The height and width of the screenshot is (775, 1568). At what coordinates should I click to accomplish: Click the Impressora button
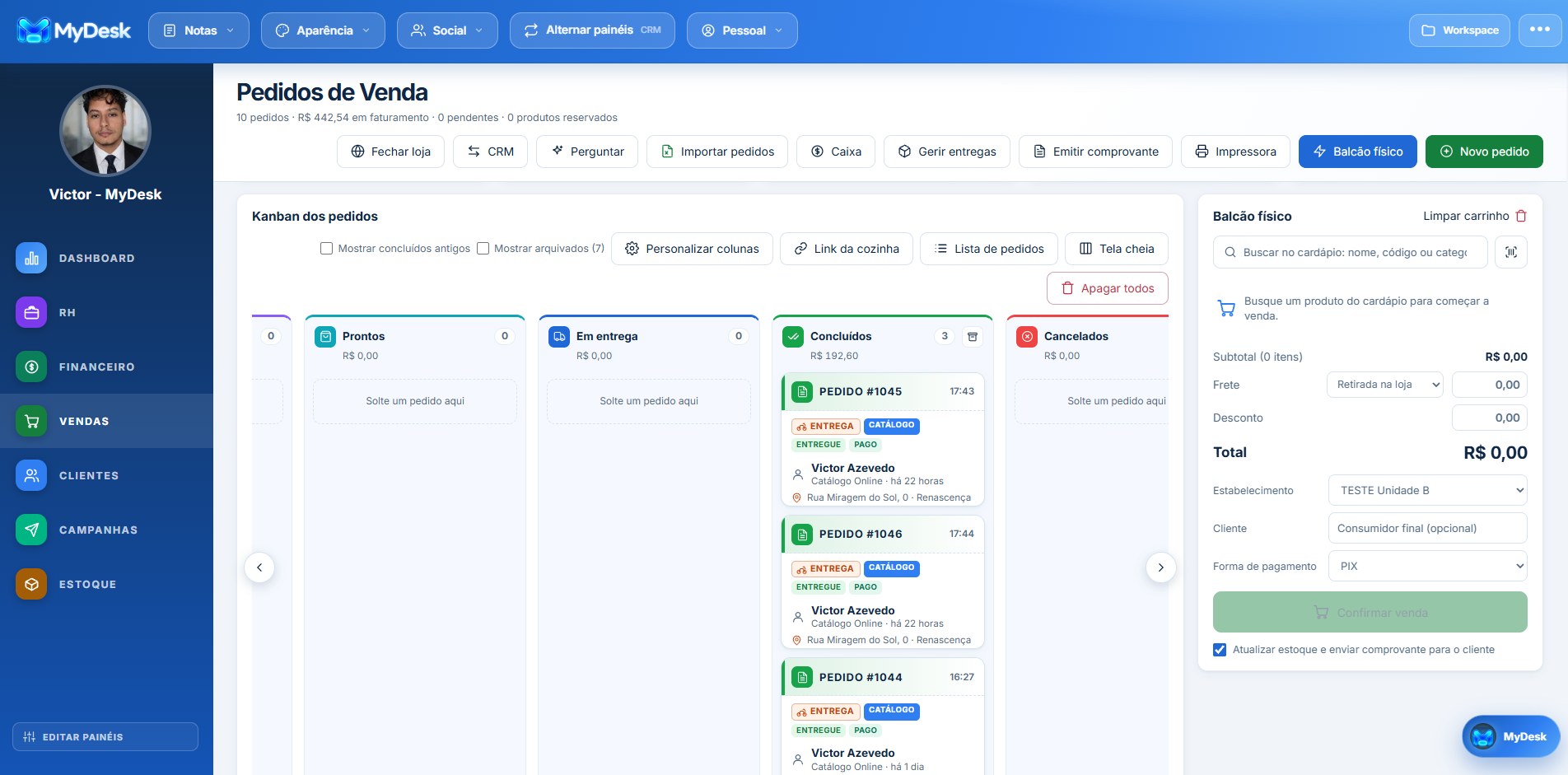(1235, 152)
